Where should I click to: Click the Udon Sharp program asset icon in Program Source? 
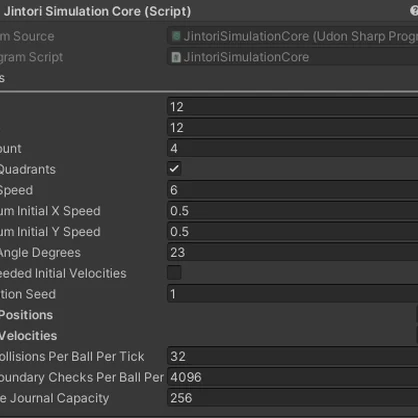[x=176, y=36]
